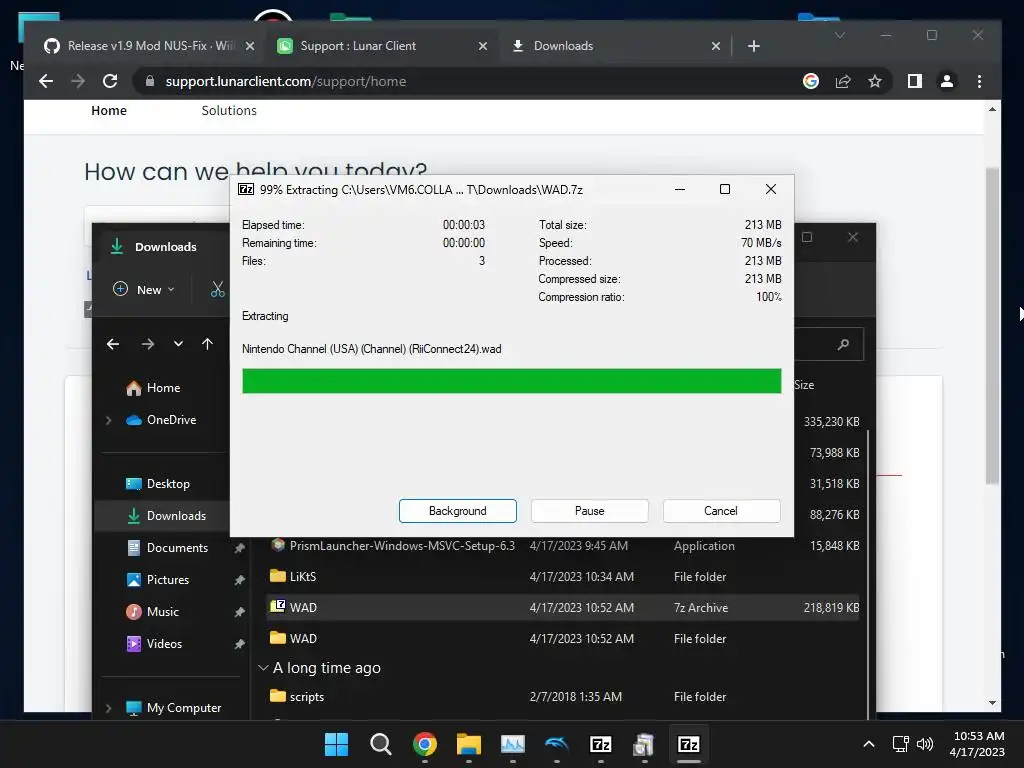Close the Support : Lunar Client tab
1024x768 pixels.
pos(483,46)
